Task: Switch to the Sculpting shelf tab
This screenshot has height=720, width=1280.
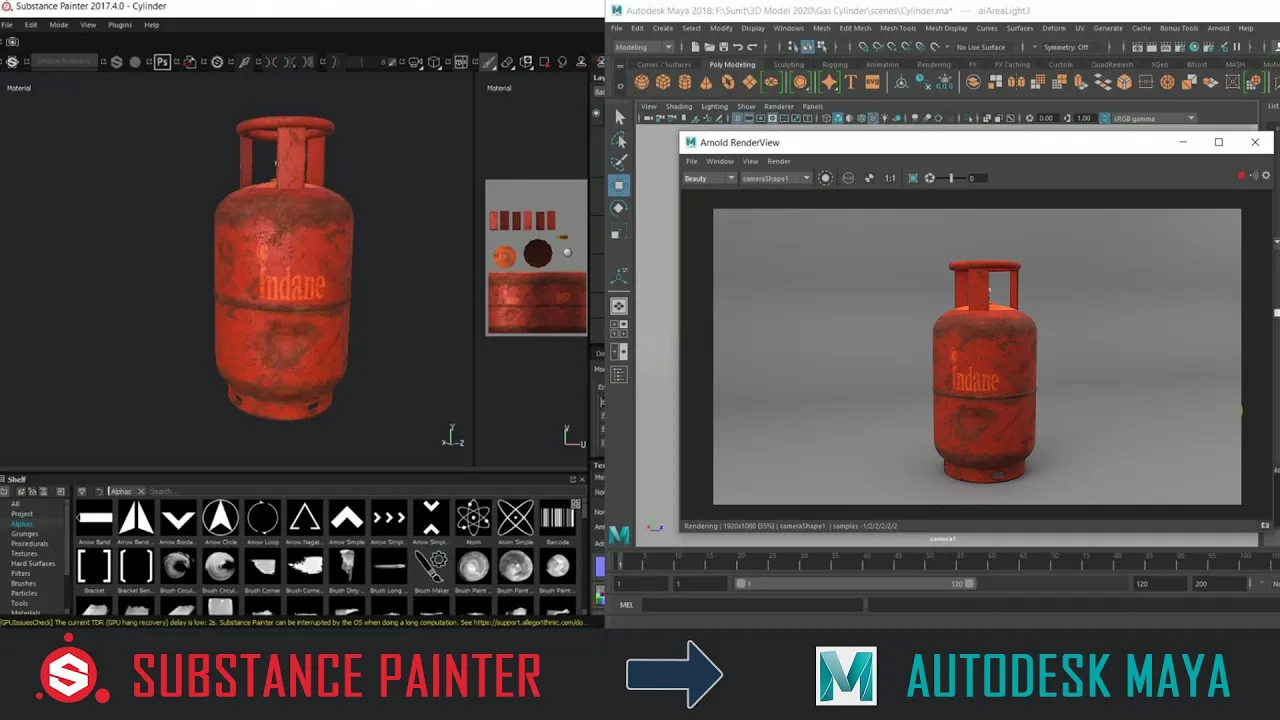Action: coord(788,64)
